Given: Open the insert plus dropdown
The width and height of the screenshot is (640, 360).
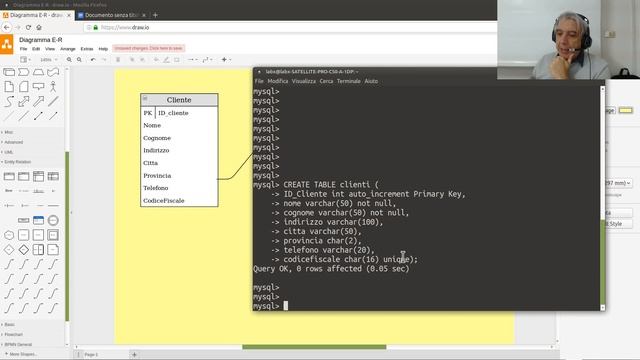Looking at the screenshot, I should 226,60.
